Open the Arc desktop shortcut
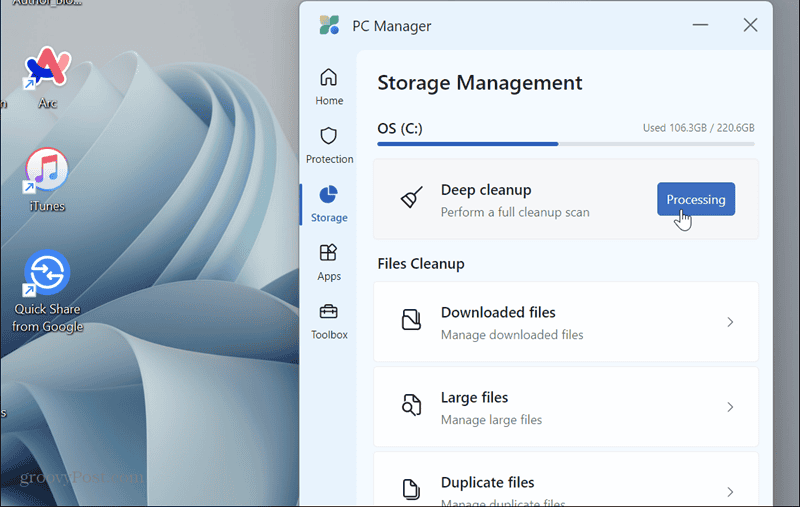This screenshot has width=800, height=507. pos(47,77)
